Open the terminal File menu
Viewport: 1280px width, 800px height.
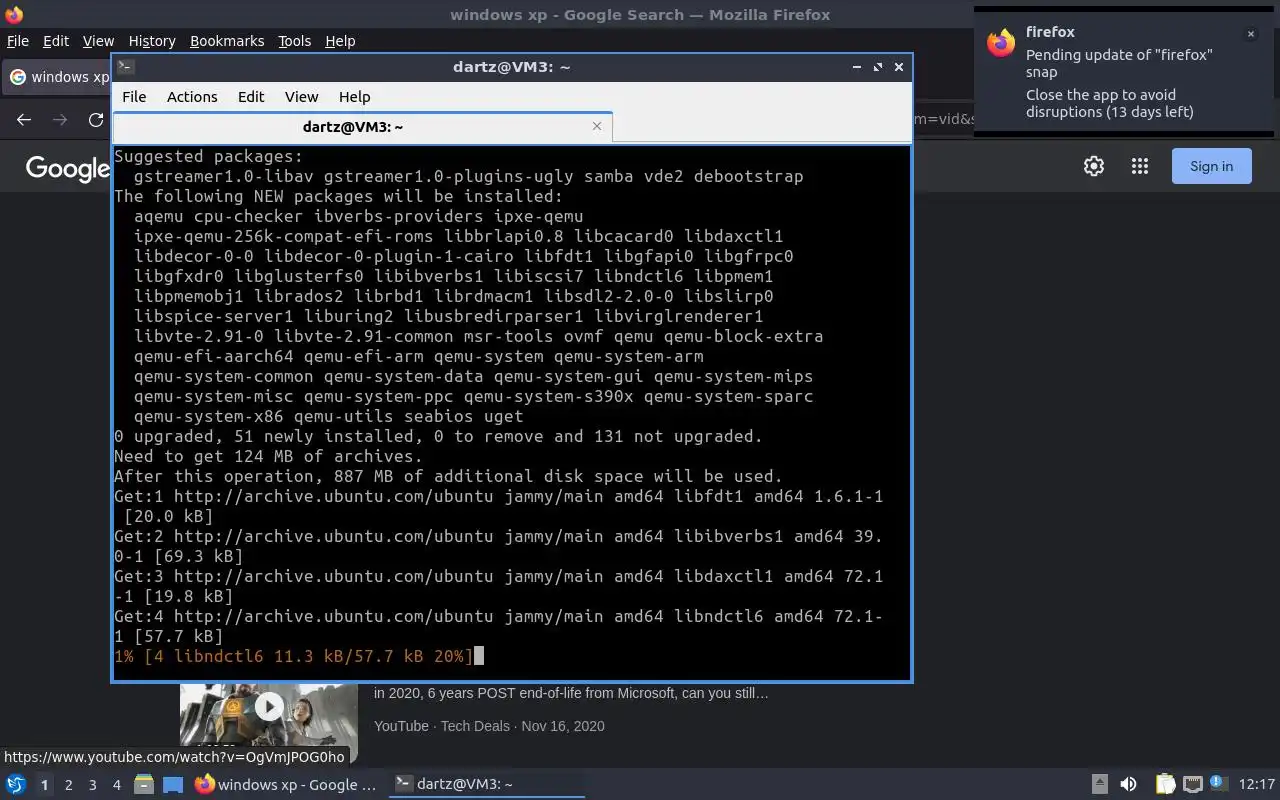pyautogui.click(x=134, y=97)
